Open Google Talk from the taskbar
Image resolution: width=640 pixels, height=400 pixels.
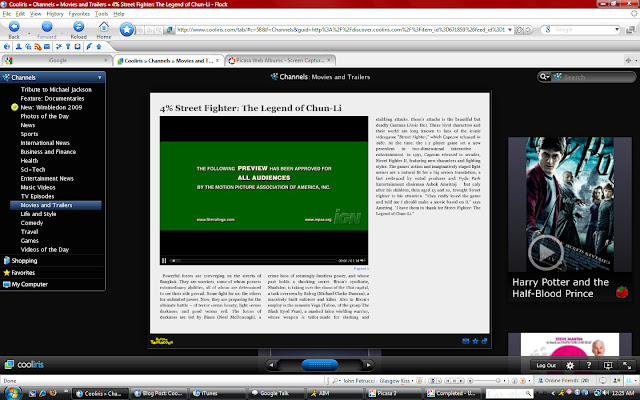click(277, 393)
